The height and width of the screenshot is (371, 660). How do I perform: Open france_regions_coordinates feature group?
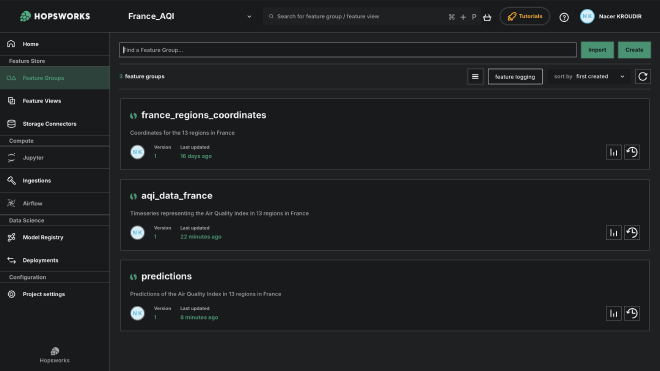pyautogui.click(x=204, y=115)
